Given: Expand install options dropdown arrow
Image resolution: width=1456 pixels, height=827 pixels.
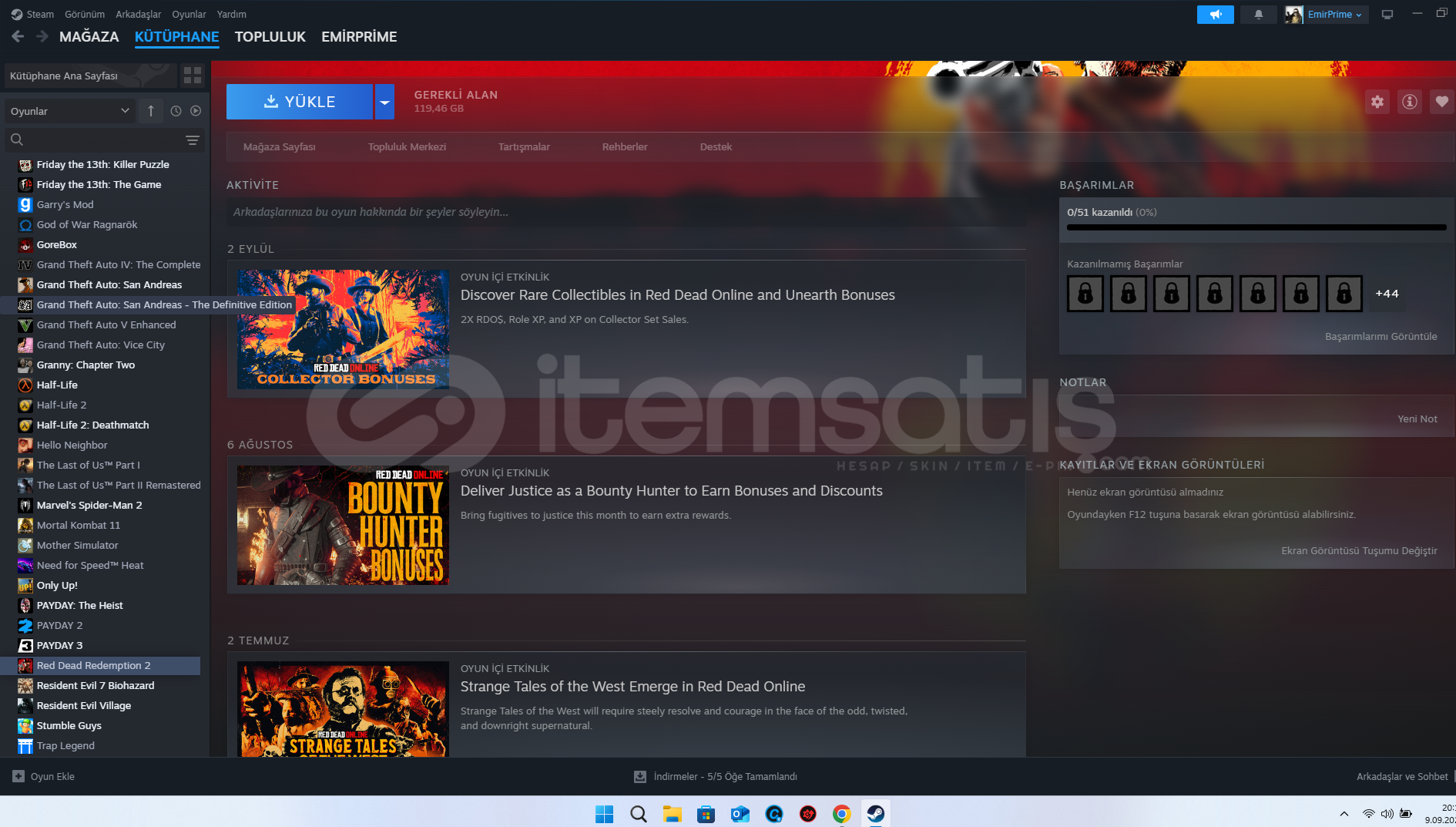Looking at the screenshot, I should (384, 102).
